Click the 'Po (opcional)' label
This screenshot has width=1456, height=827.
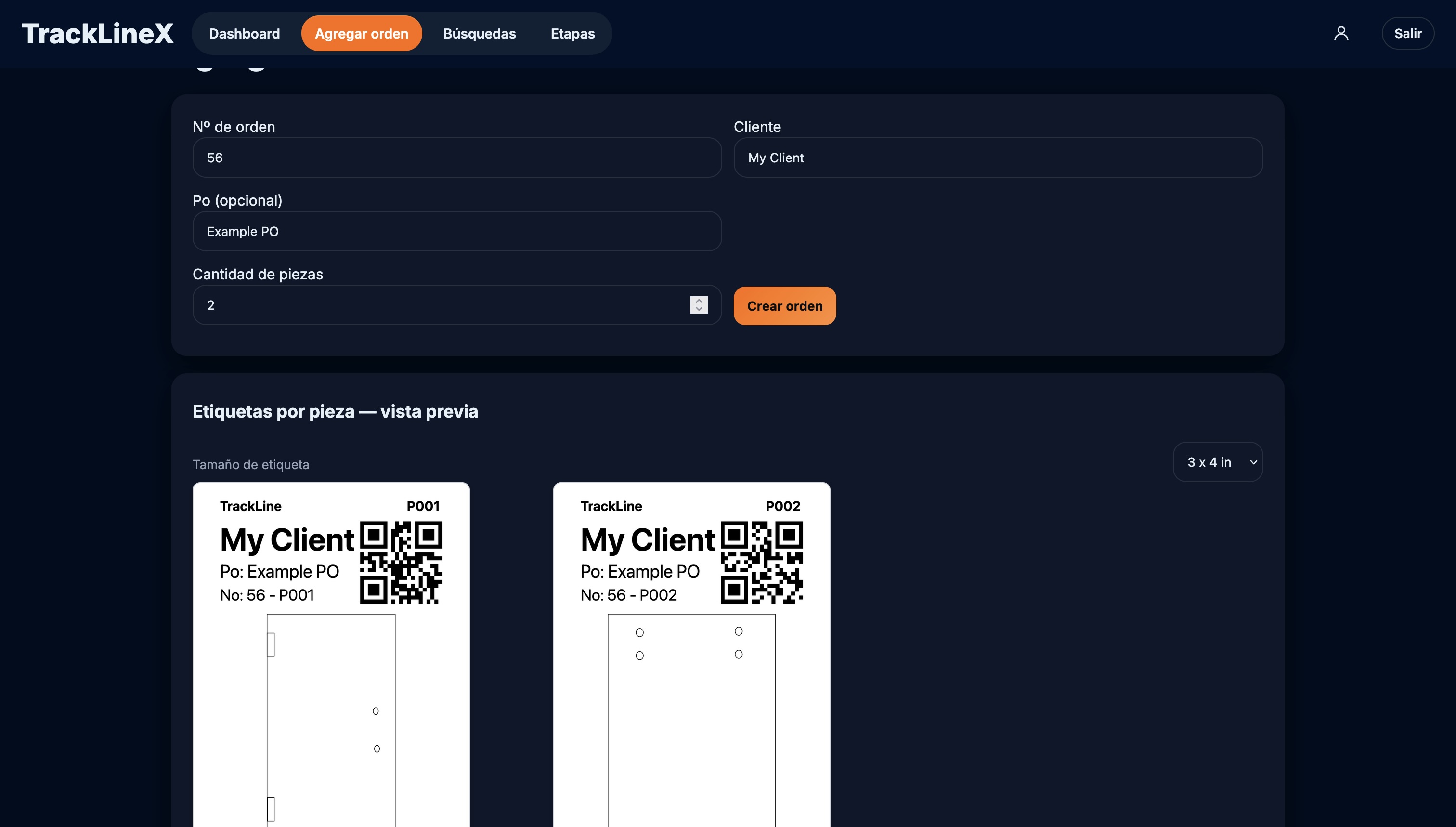[237, 200]
